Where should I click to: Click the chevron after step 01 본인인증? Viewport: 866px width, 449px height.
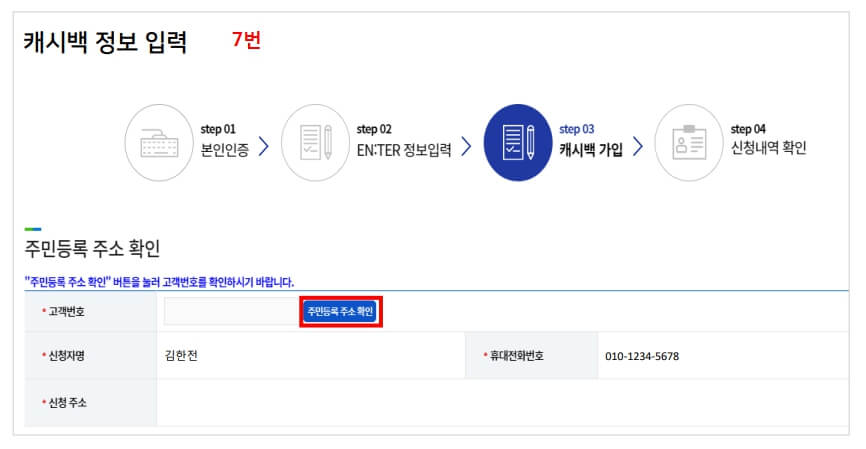coord(264,146)
